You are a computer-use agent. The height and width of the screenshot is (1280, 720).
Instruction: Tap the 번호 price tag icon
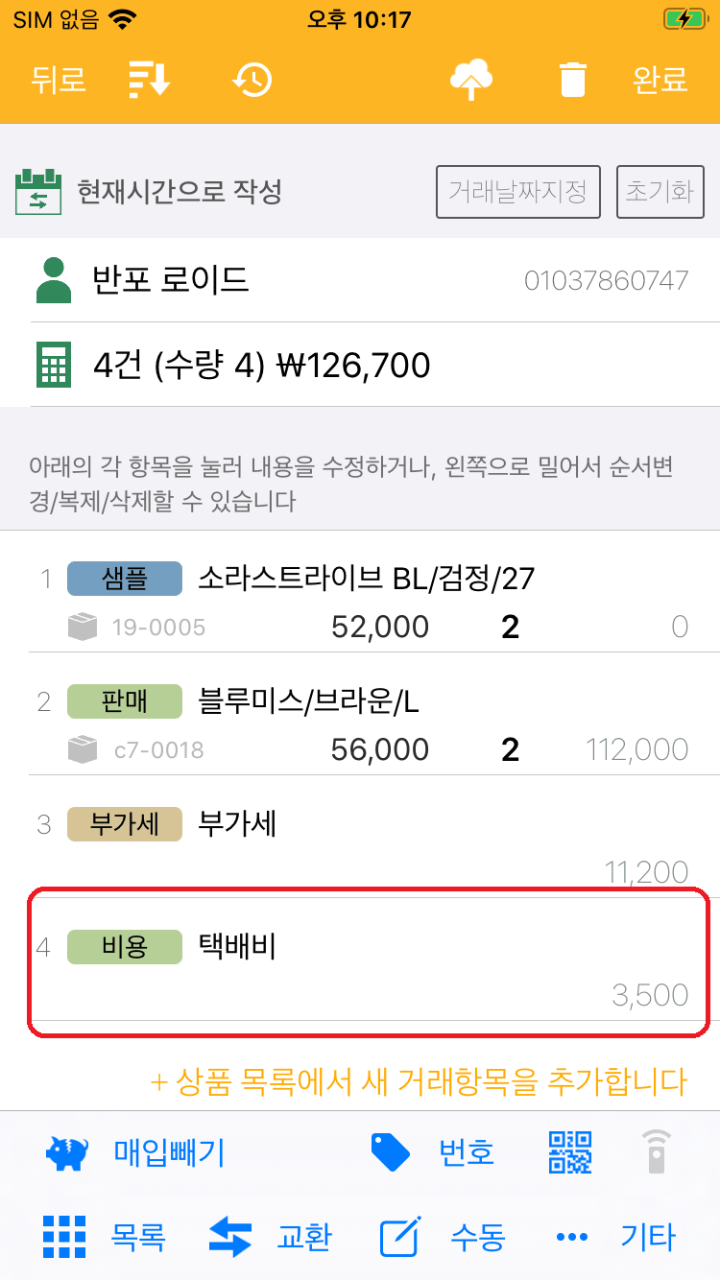click(390, 1152)
